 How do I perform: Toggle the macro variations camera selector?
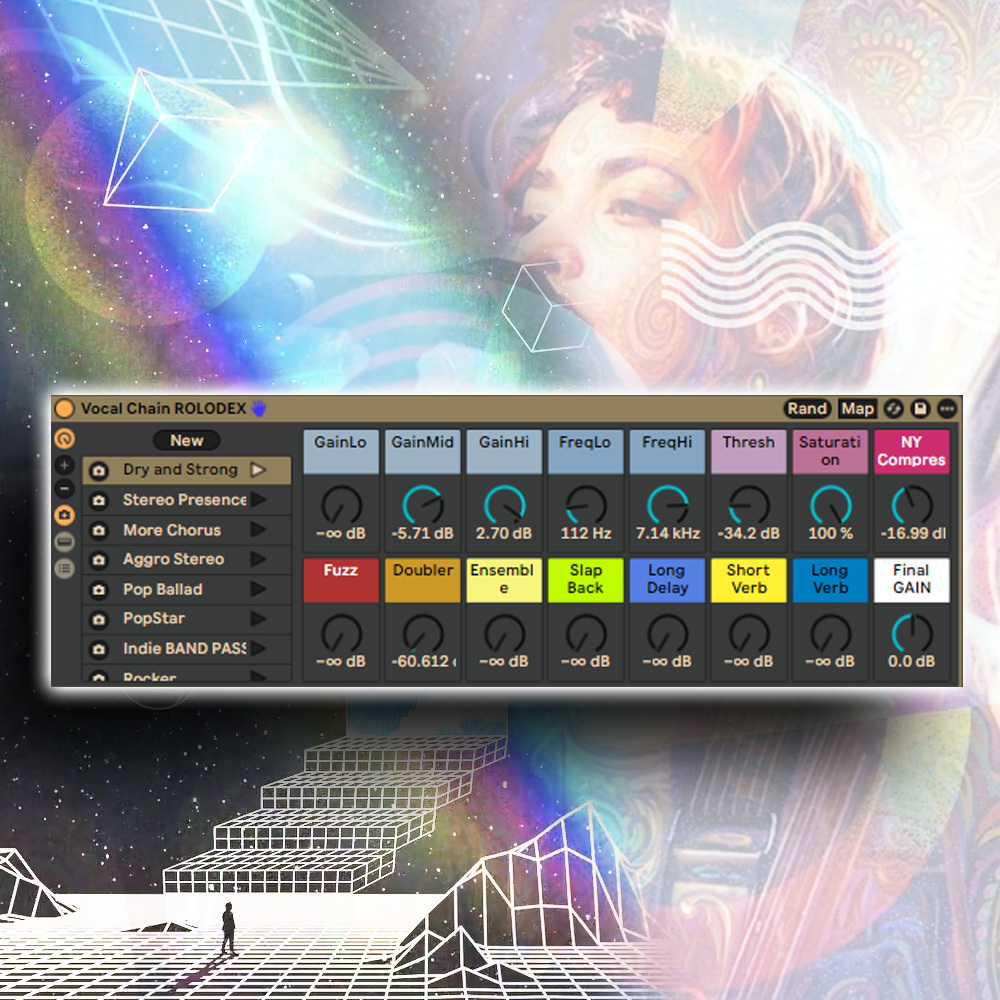click(x=64, y=515)
